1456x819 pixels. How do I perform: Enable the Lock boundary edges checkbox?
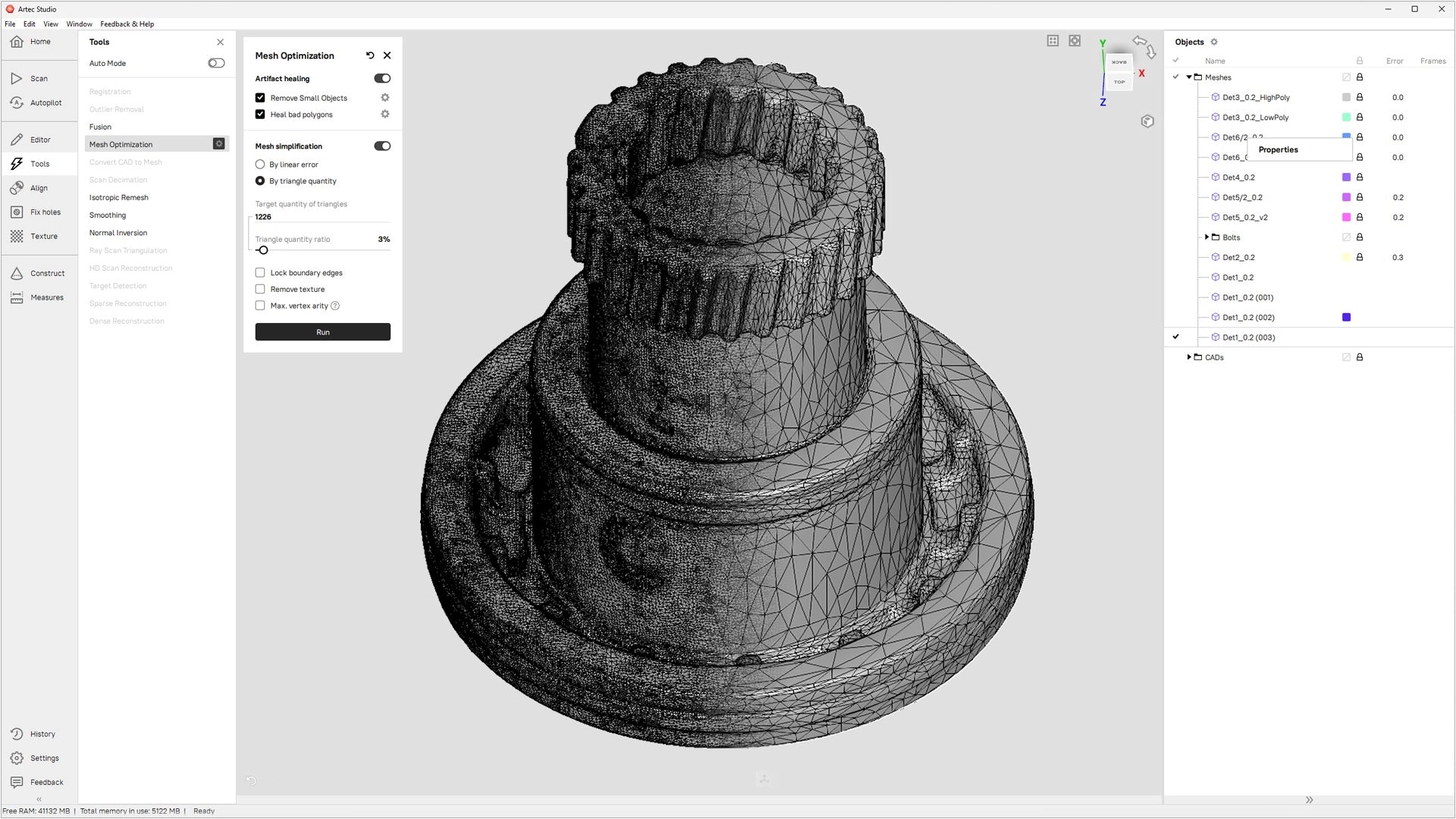260,272
